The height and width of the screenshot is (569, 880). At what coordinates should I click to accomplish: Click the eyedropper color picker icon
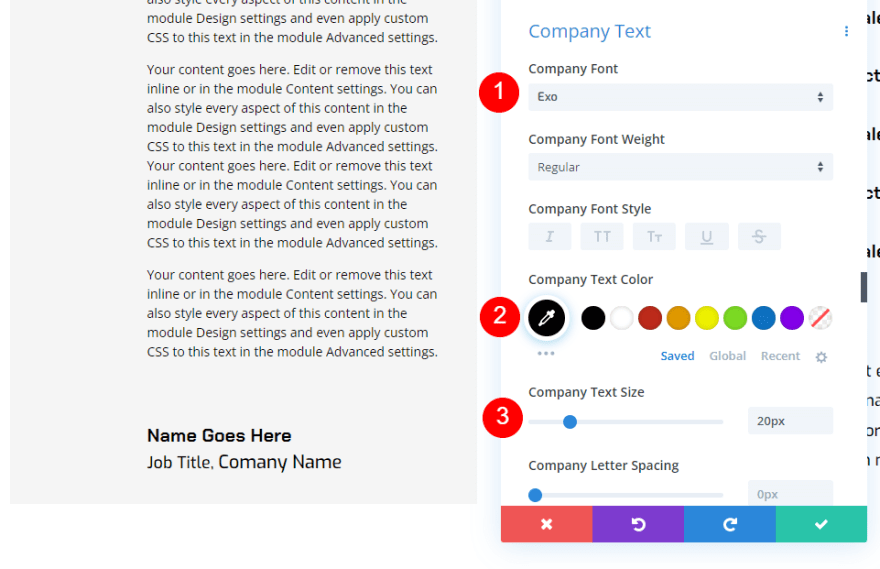pyautogui.click(x=547, y=318)
